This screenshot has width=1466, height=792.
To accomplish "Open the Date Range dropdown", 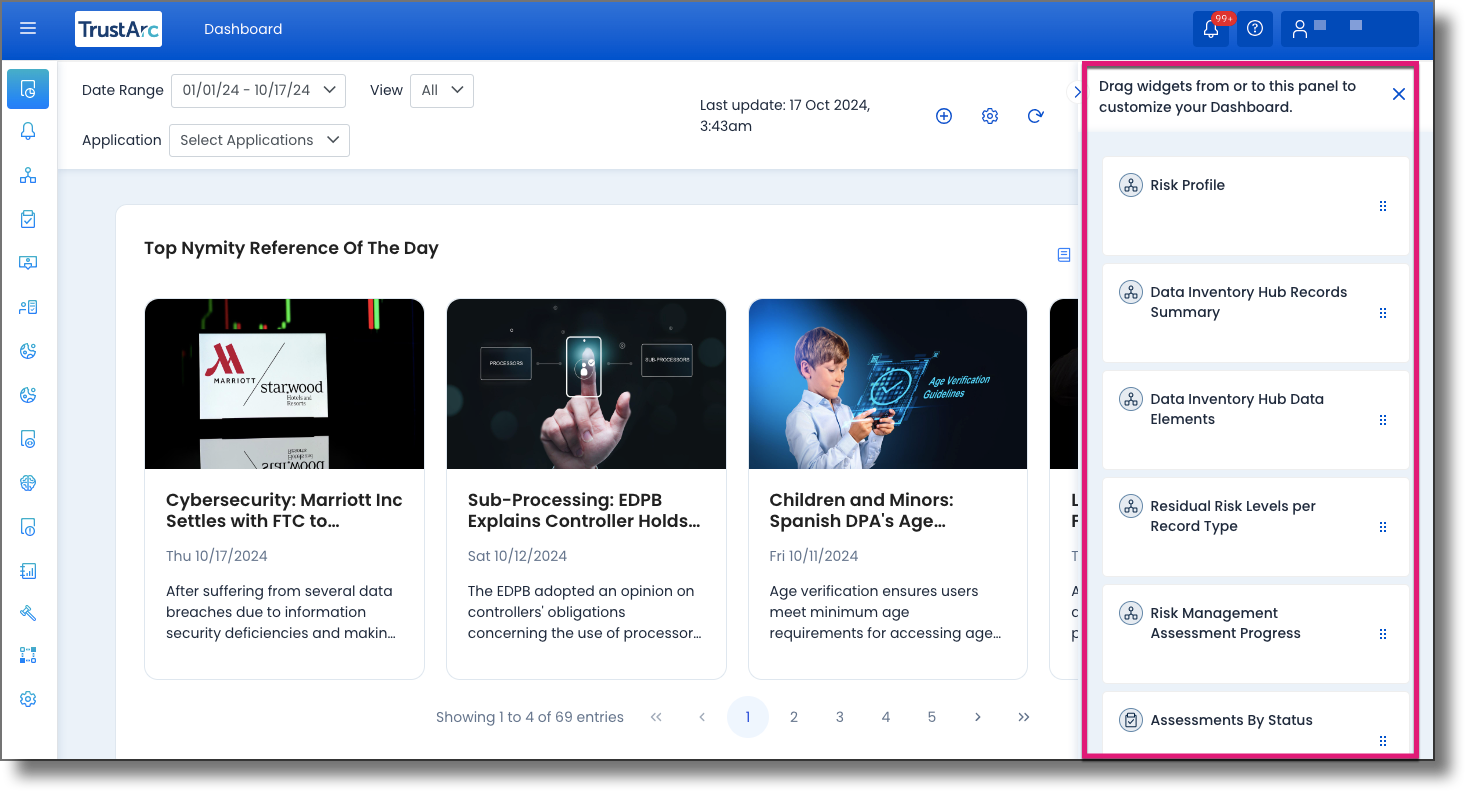I will [x=259, y=90].
